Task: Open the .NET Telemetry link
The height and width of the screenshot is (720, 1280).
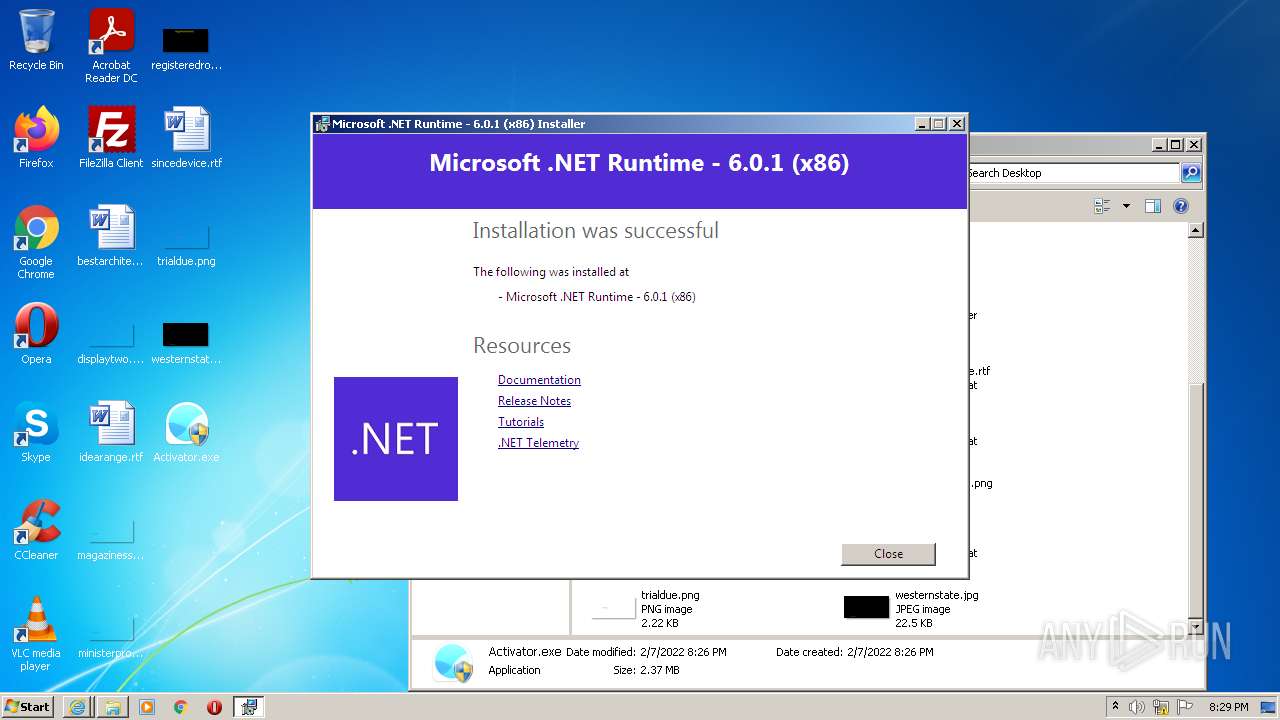Action: 538,443
